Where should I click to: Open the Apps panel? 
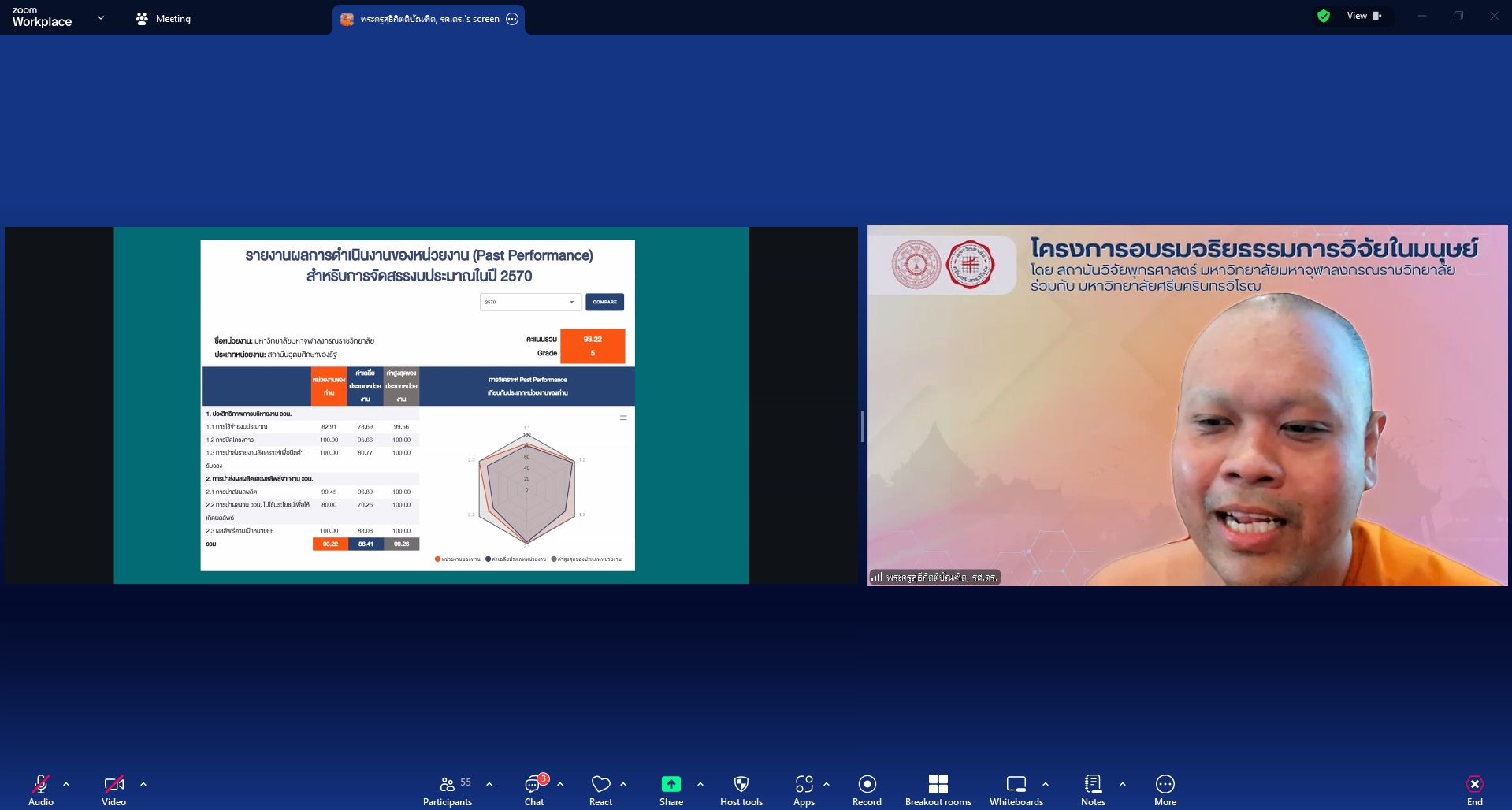point(804,790)
